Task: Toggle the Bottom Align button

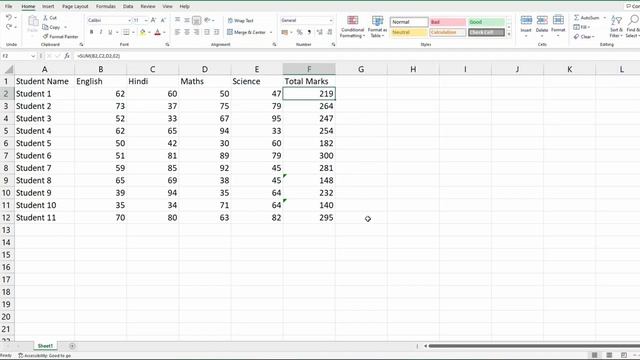Action: pos(196,20)
